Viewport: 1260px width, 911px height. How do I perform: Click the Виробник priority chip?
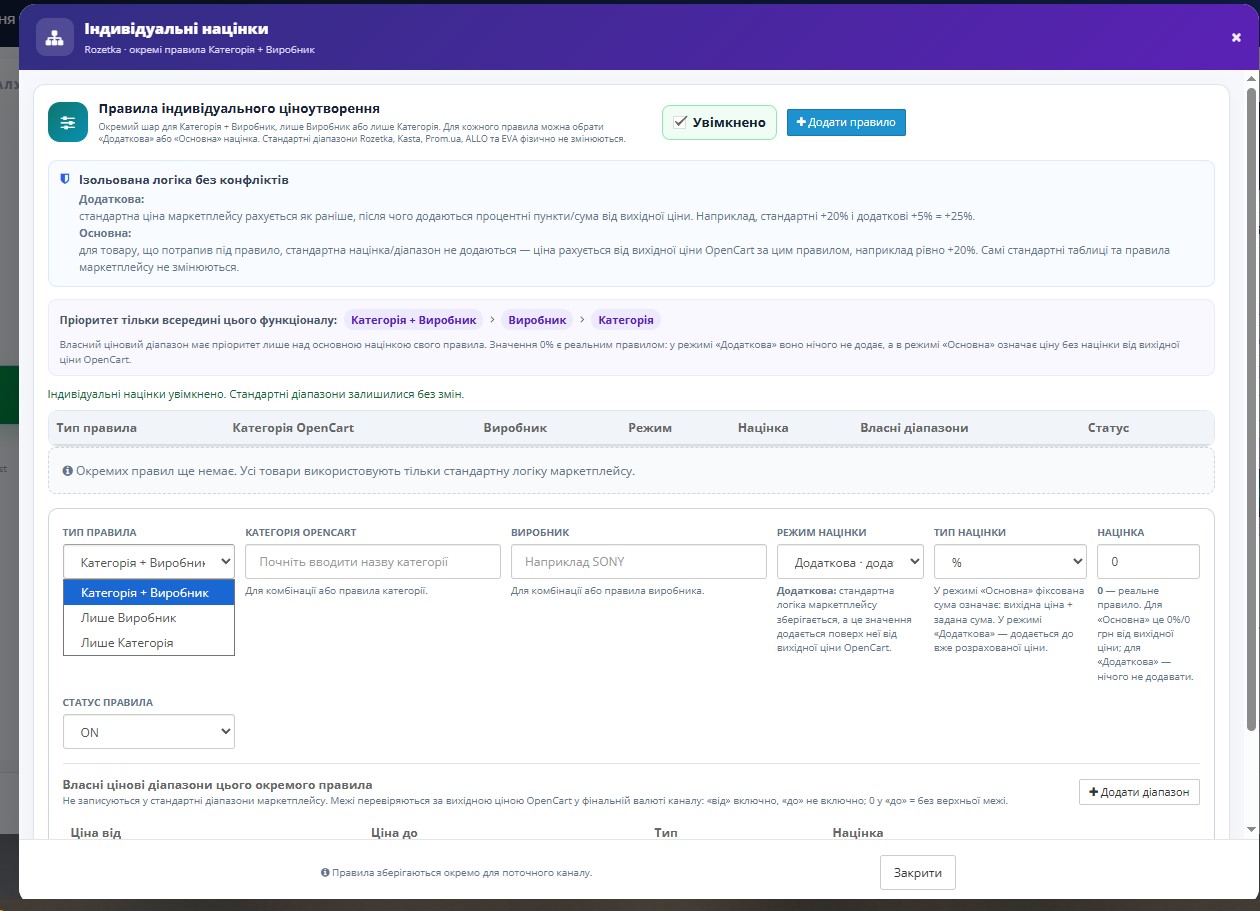(537, 320)
